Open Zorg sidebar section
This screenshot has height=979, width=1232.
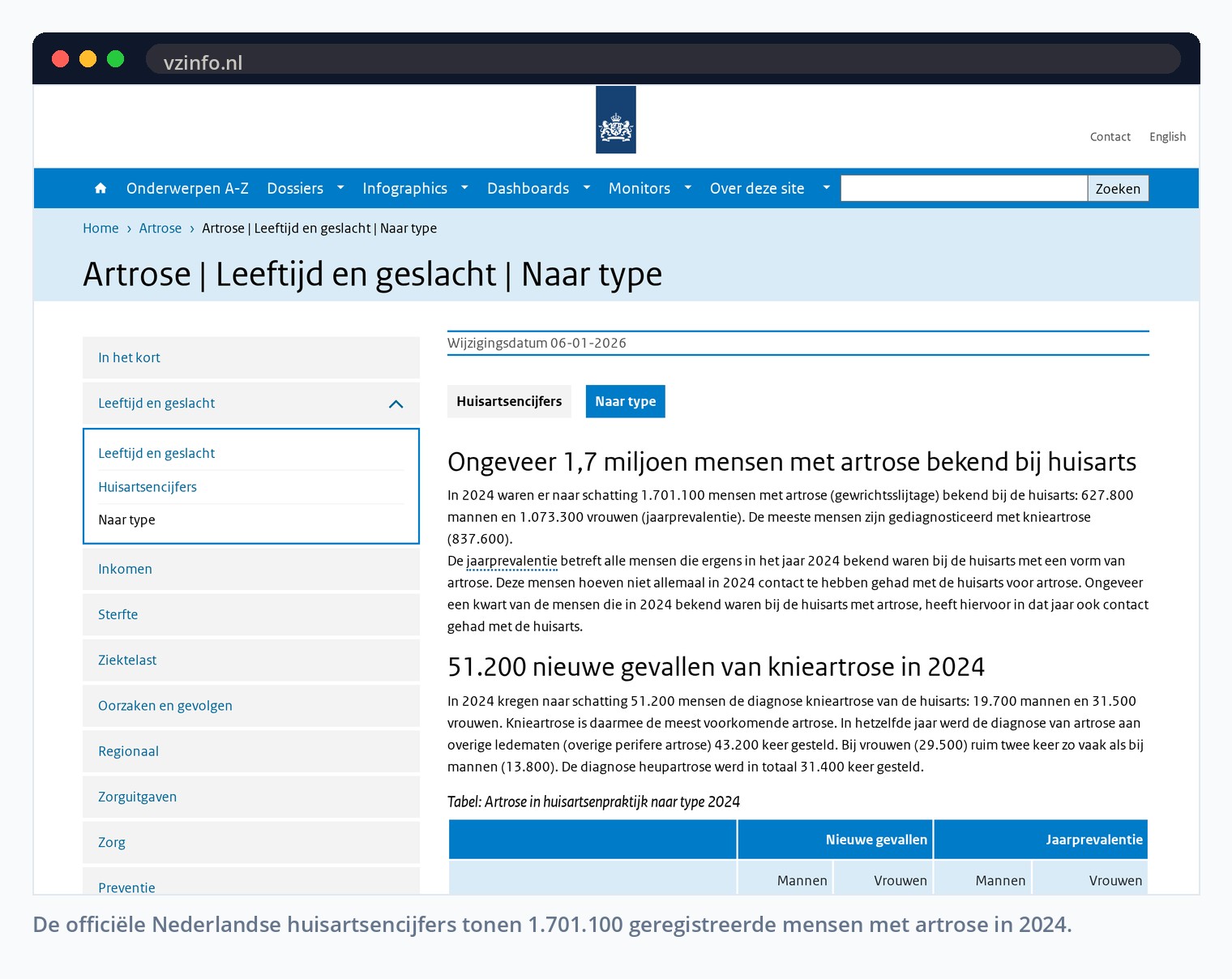click(x=251, y=843)
